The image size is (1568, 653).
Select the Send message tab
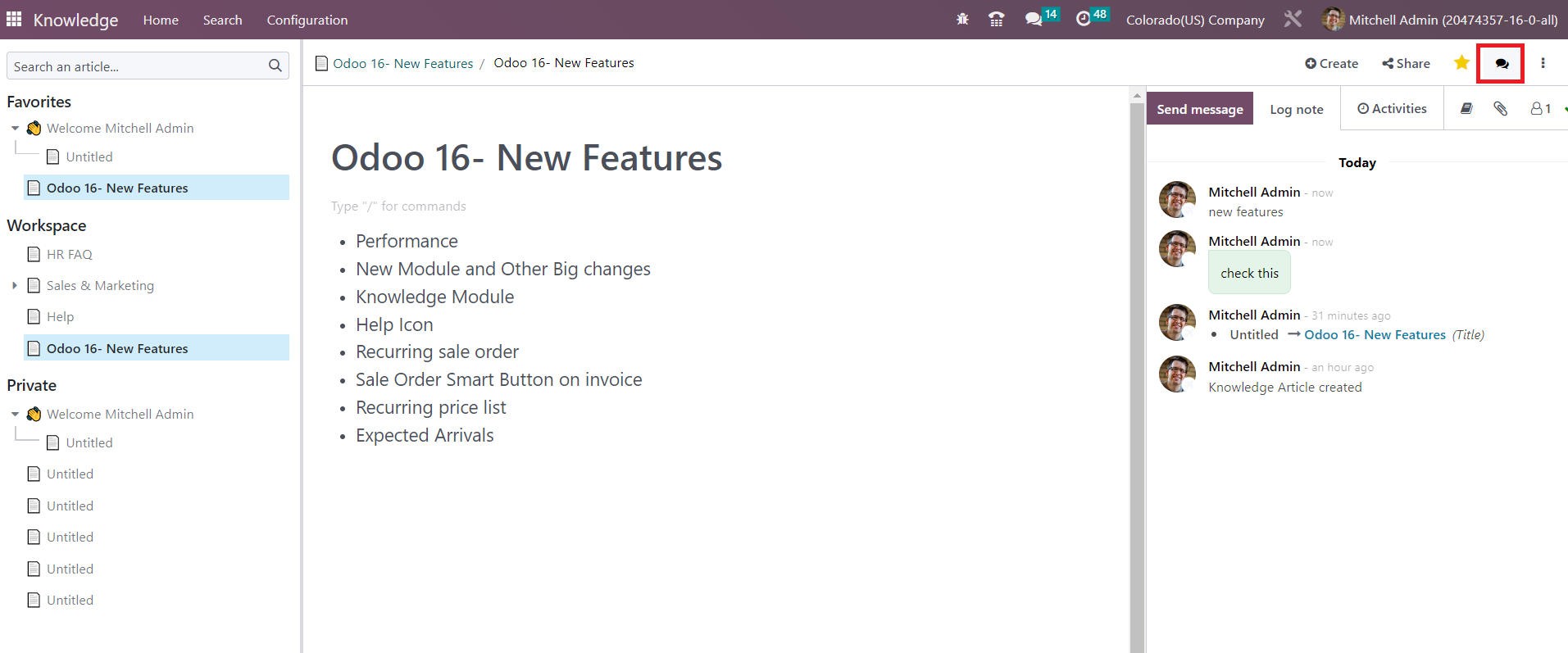pyautogui.click(x=1200, y=109)
